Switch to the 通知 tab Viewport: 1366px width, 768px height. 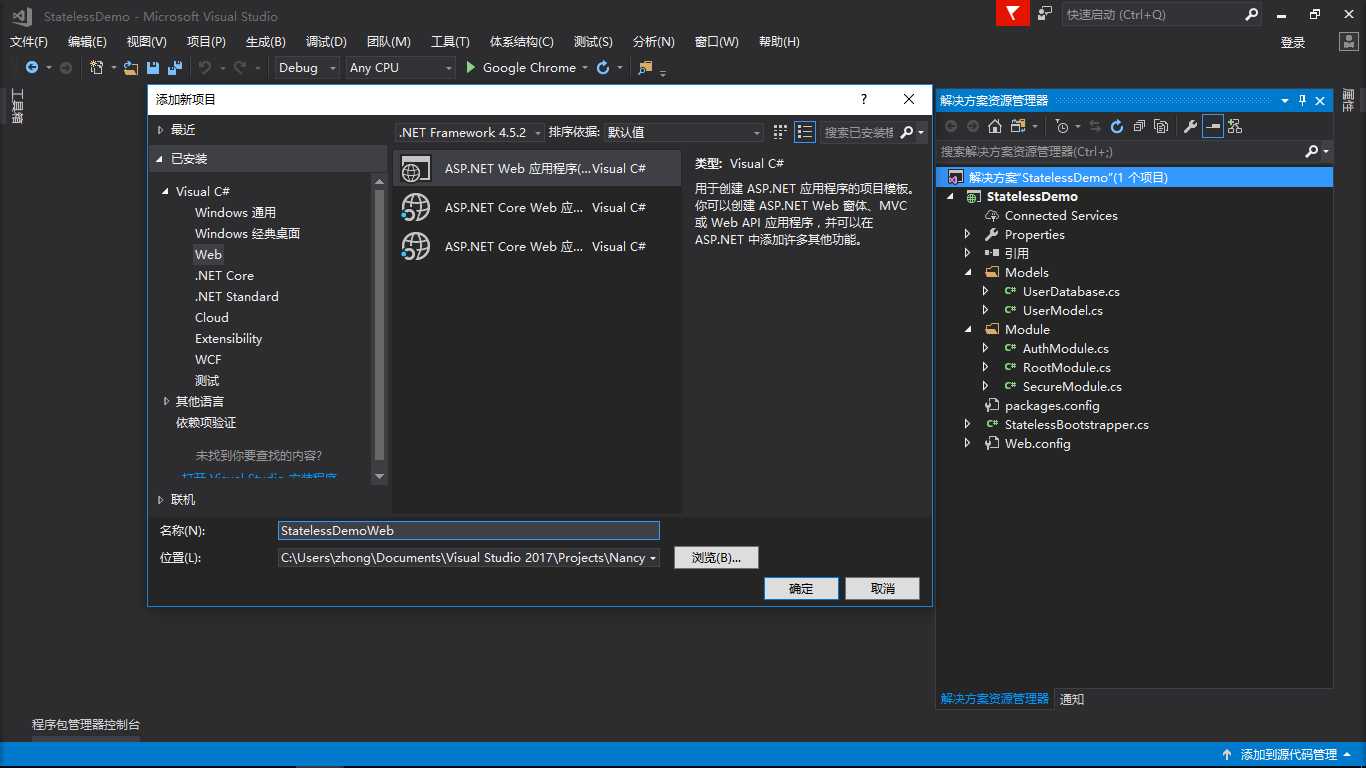1072,699
